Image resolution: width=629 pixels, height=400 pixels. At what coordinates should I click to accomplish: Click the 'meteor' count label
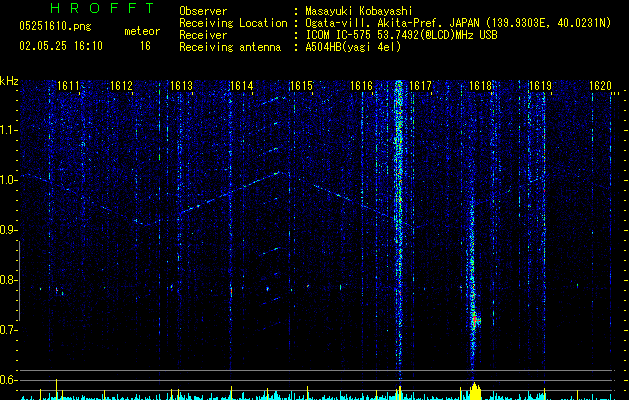click(142, 31)
